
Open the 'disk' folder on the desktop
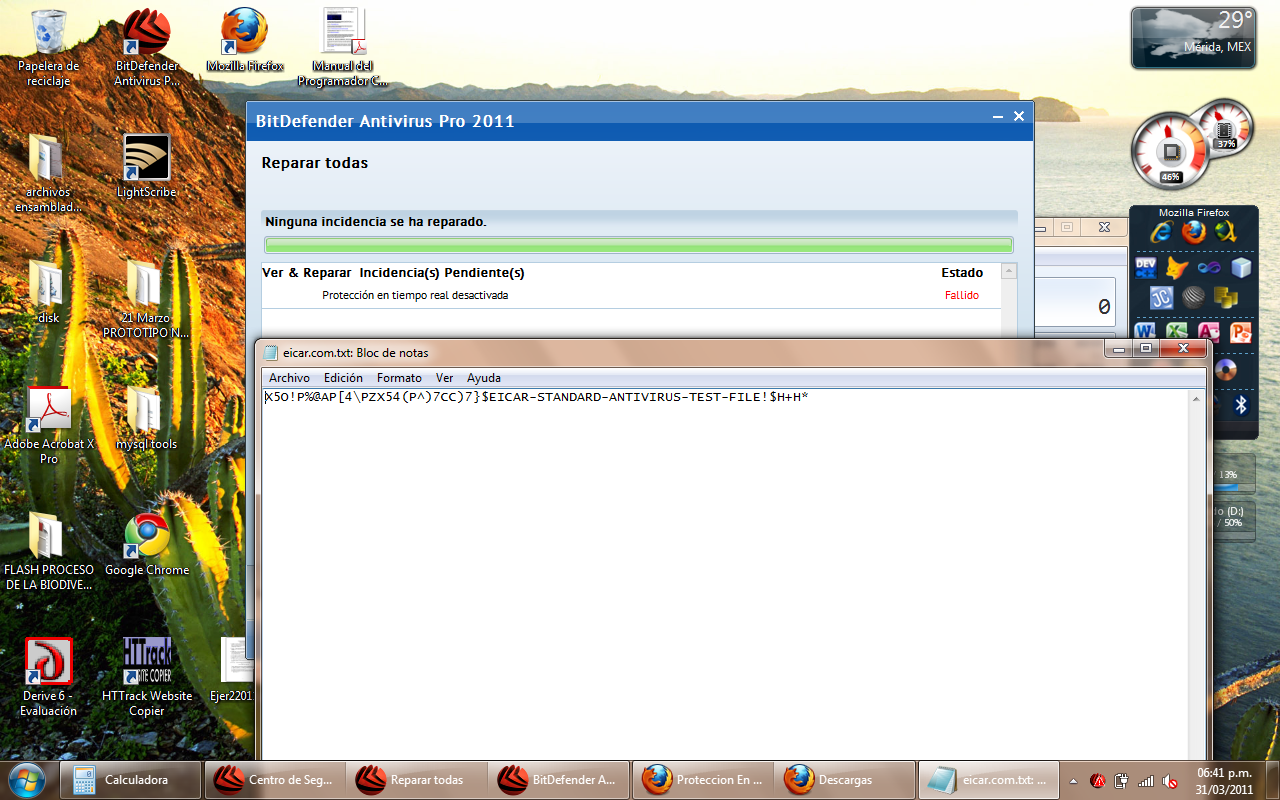(x=48, y=292)
